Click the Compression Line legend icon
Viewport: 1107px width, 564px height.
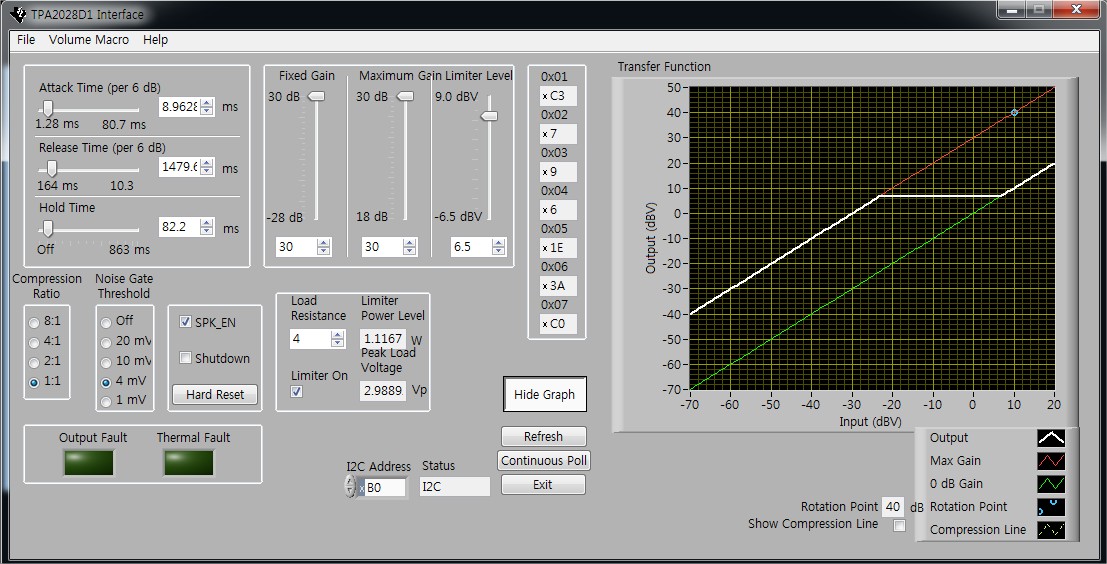pos(1051,529)
